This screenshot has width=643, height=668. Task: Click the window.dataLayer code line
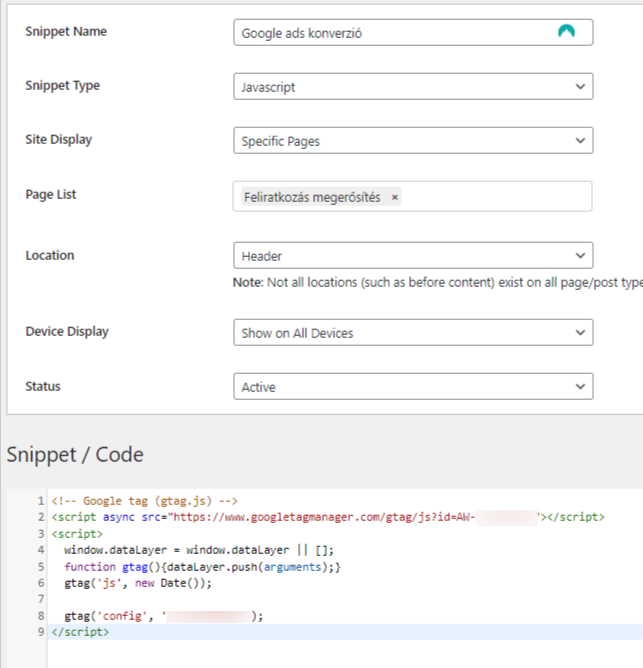199,550
